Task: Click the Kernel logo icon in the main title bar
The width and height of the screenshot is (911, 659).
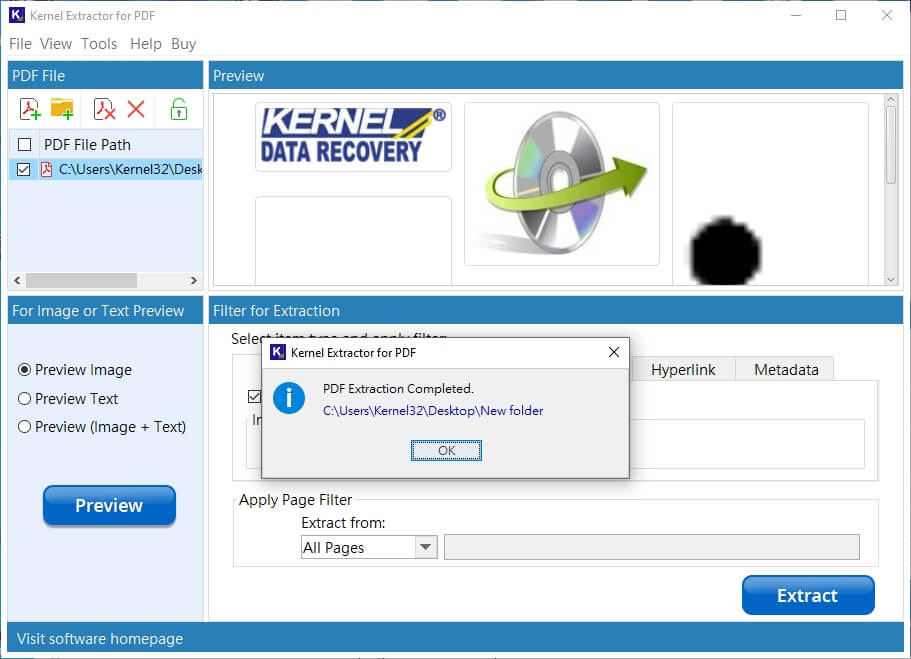Action: point(17,15)
